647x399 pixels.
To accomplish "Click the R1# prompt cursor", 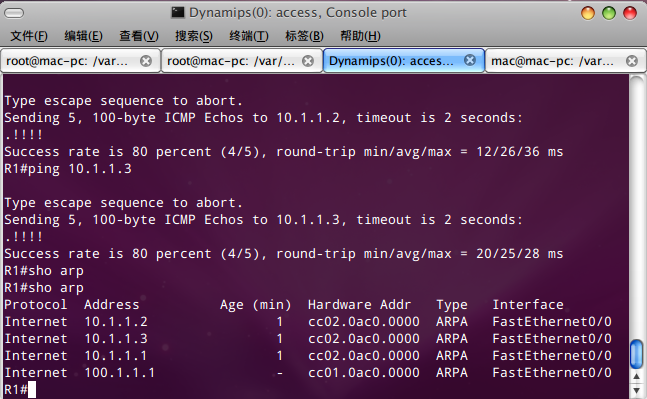I will (x=32, y=390).
